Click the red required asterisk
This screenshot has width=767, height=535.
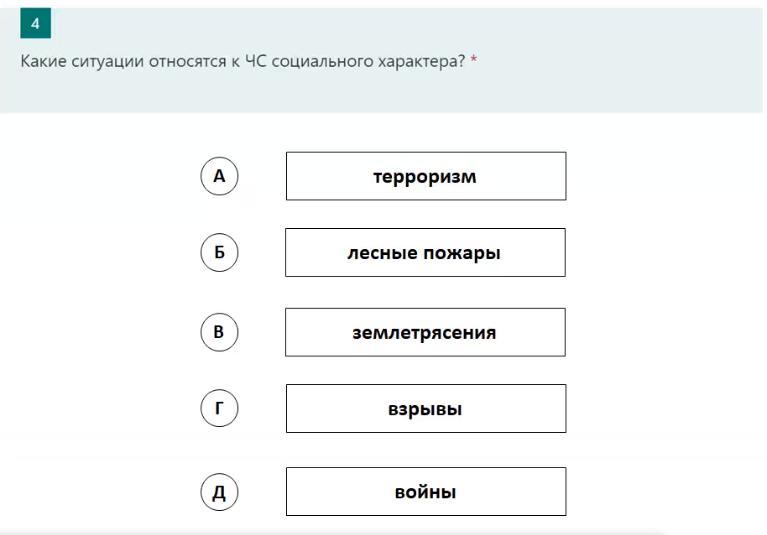click(474, 60)
